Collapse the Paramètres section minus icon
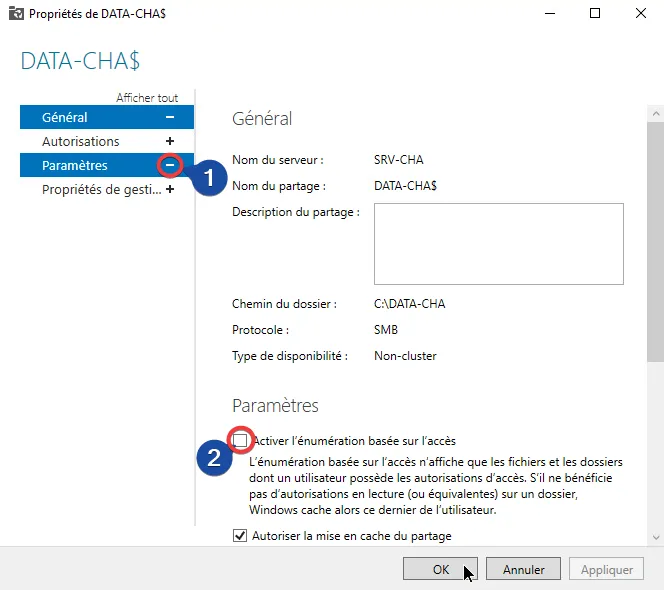The width and height of the screenshot is (664, 590). (170, 165)
